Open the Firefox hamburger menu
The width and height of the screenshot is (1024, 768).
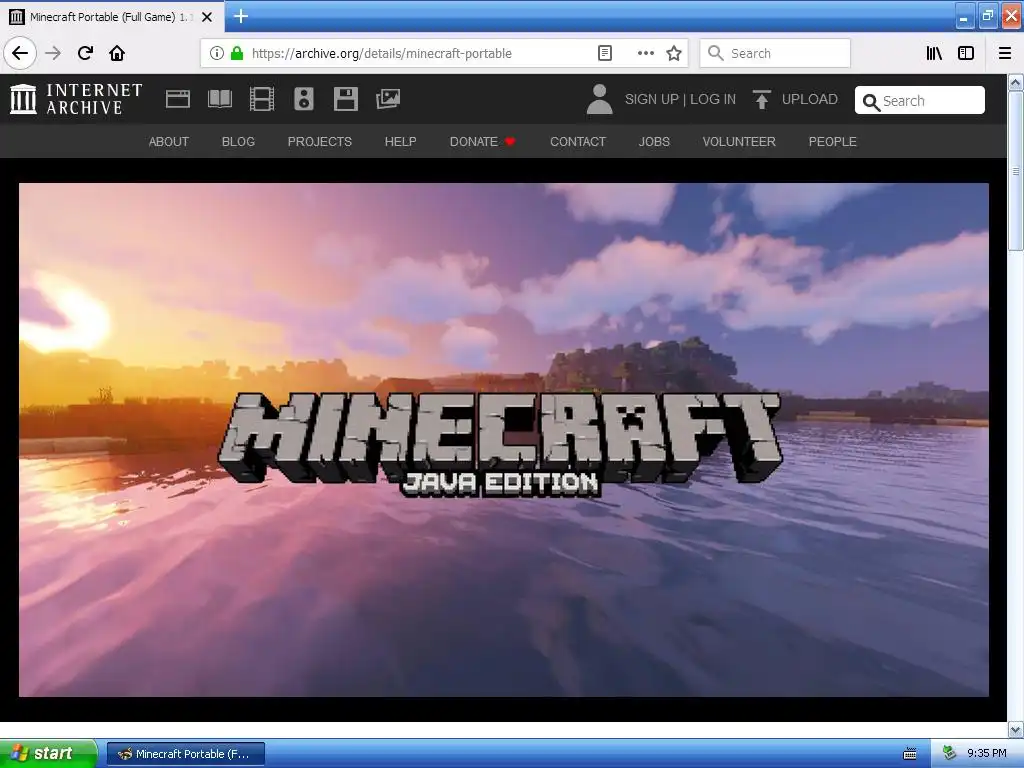(x=1005, y=53)
